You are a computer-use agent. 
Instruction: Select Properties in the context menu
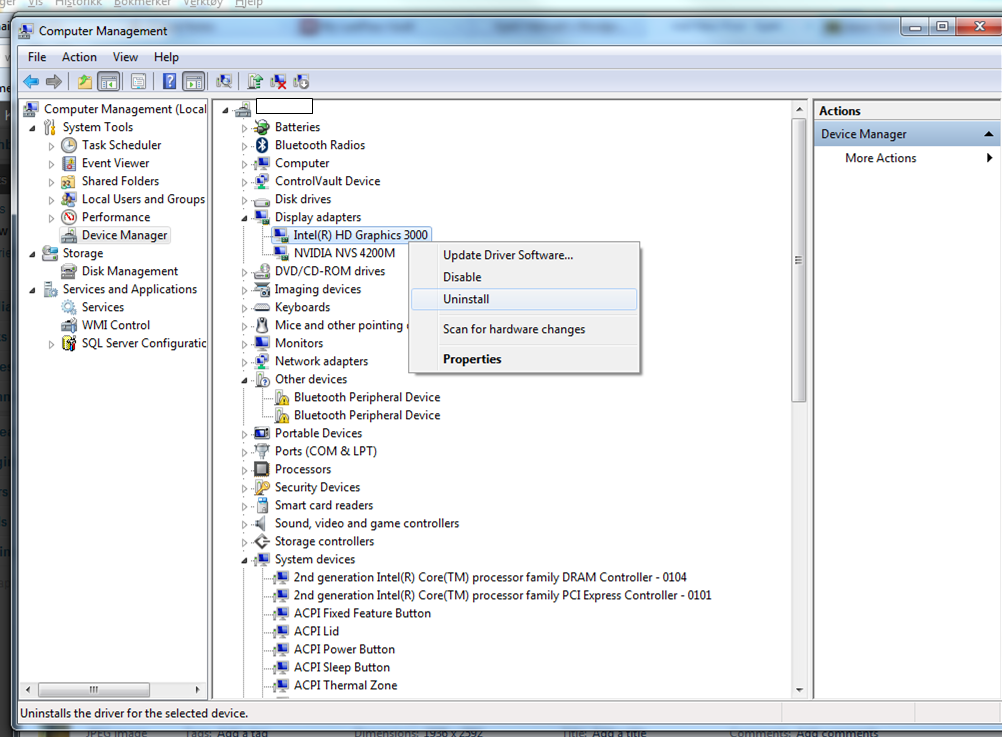(472, 359)
